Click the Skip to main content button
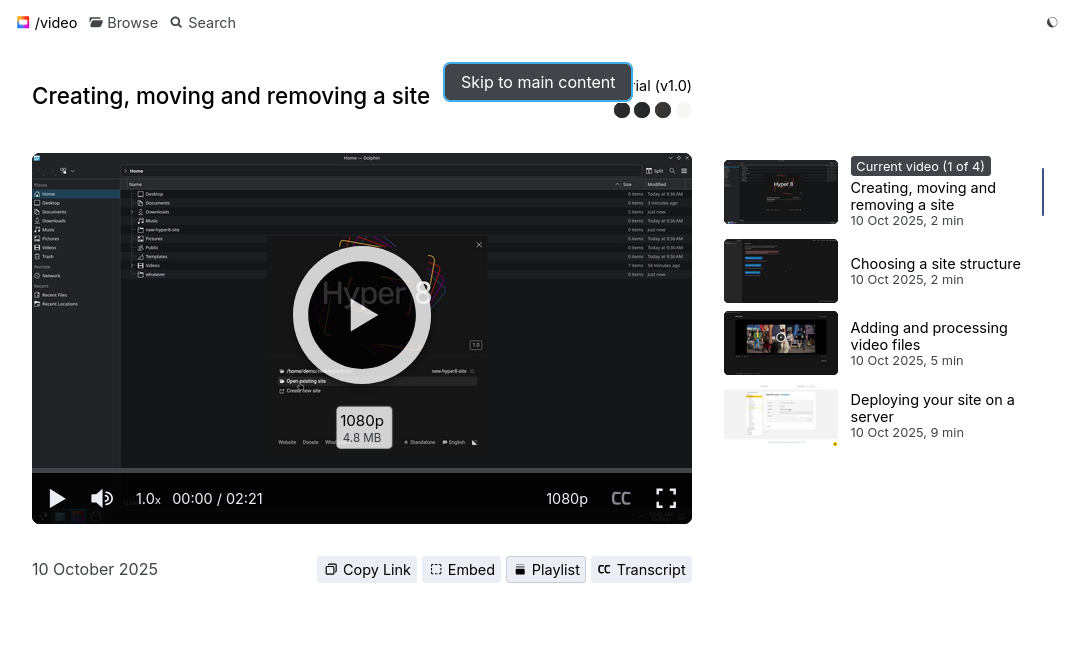Viewport: 1076px width, 650px height. (x=537, y=82)
